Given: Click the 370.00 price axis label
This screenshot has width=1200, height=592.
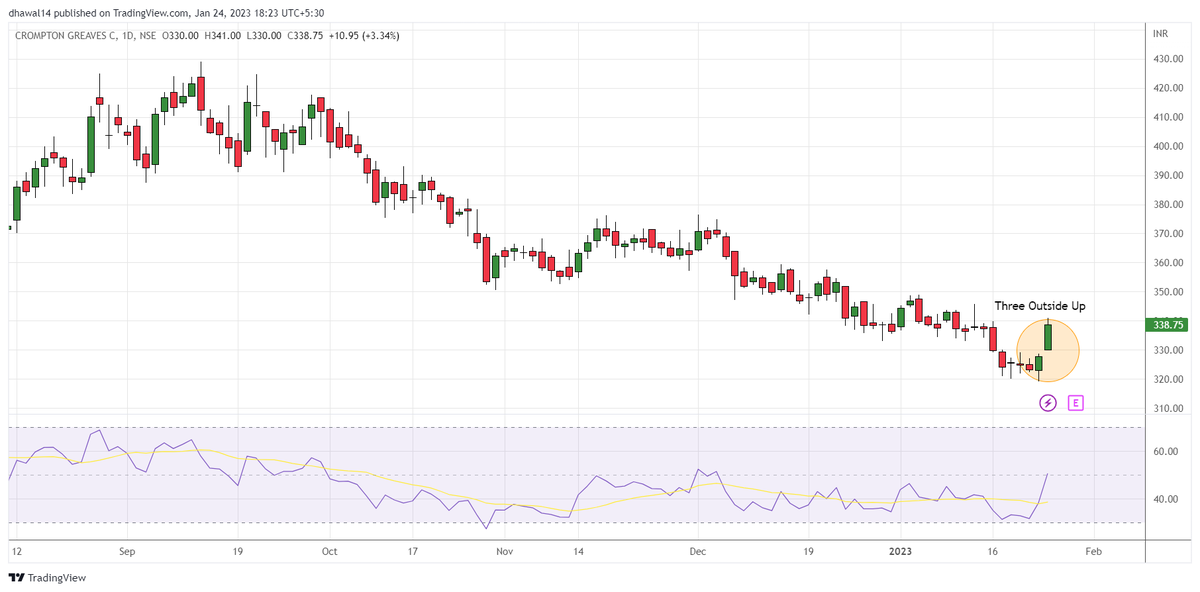Looking at the screenshot, I should [1167, 234].
